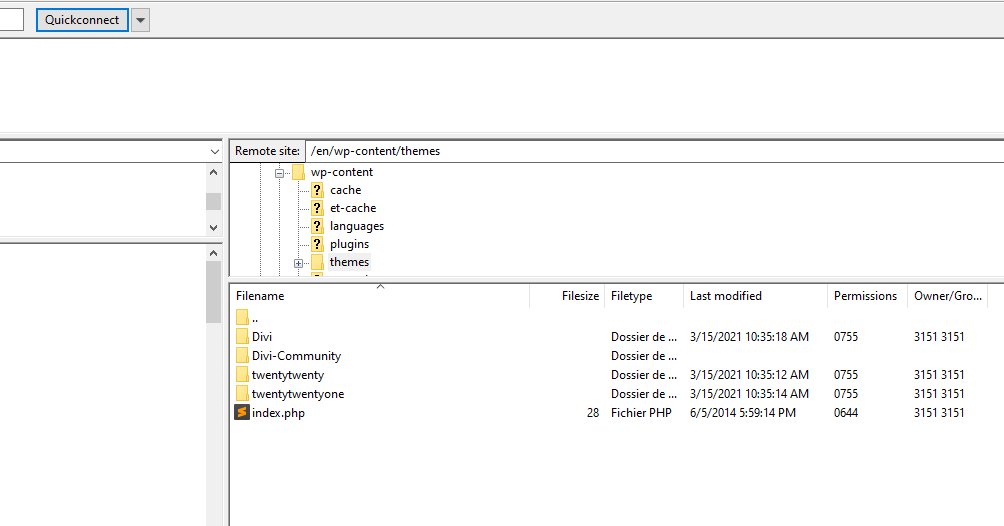Select the Divi folder icon
This screenshot has width=1004, height=526.
click(242, 337)
